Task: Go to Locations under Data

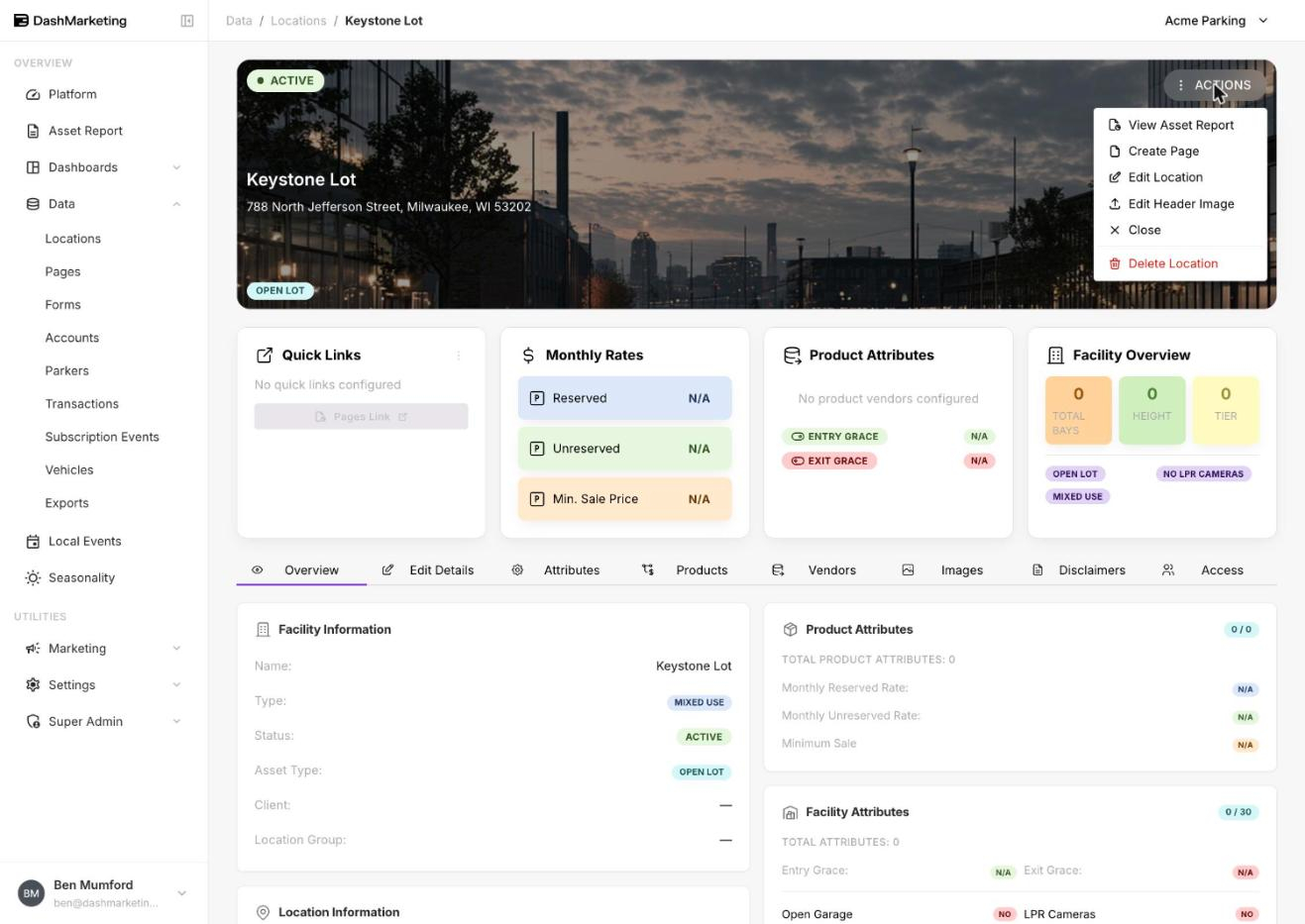Action: coord(72,239)
